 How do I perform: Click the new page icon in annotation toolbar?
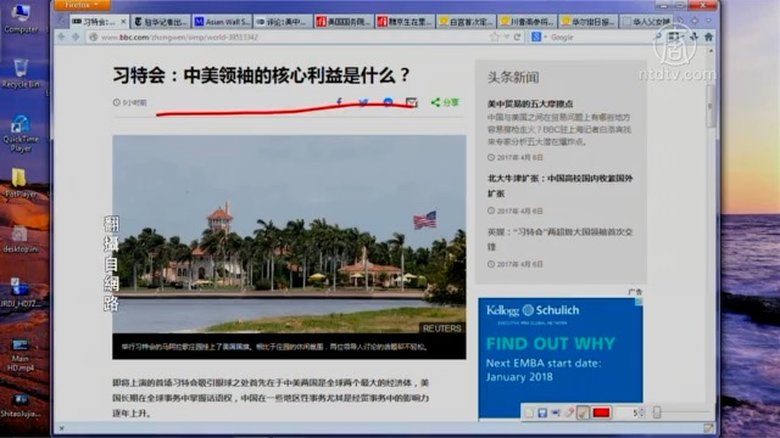[529, 412]
